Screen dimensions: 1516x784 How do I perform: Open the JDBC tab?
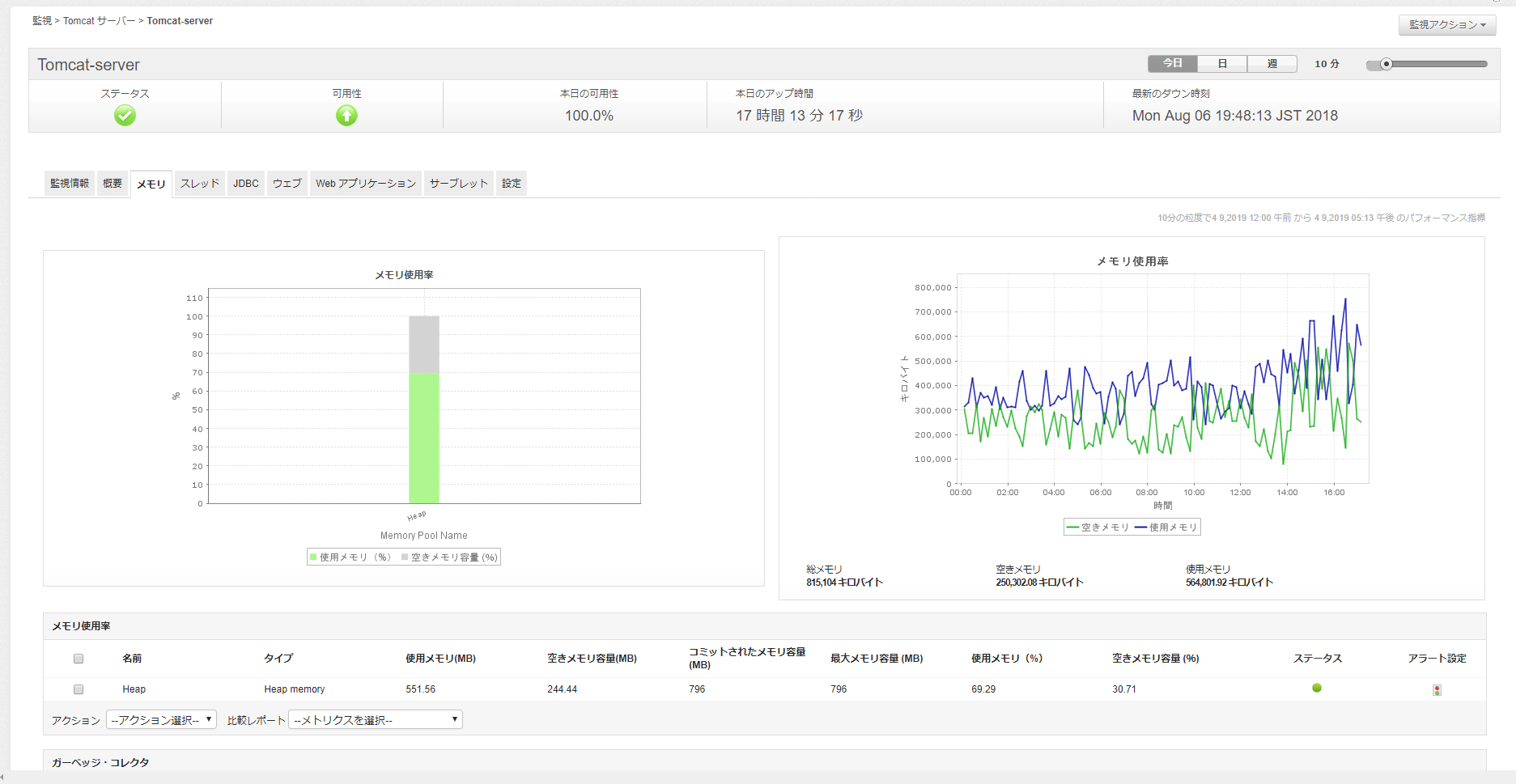(x=246, y=184)
